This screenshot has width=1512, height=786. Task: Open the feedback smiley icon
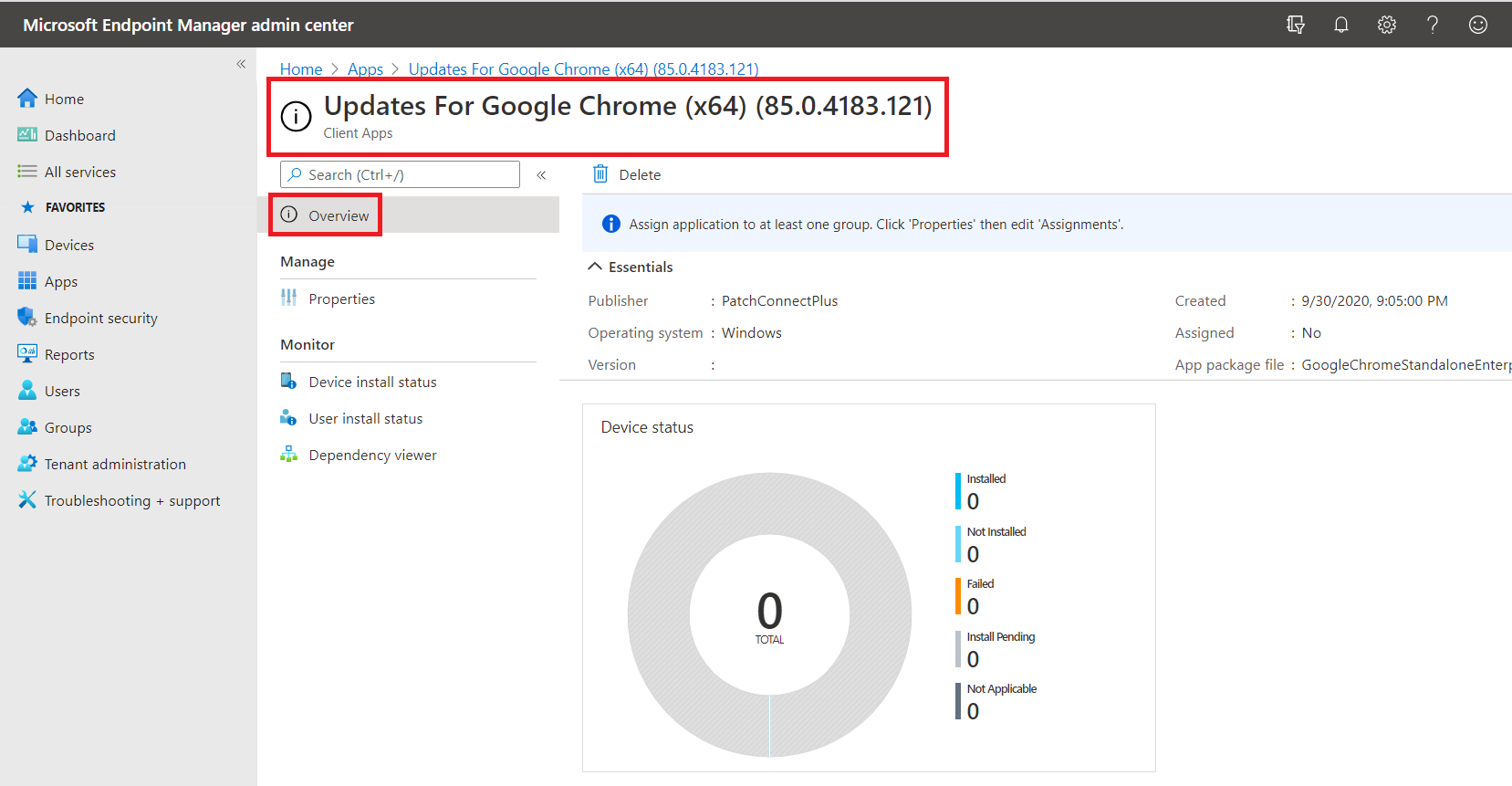coord(1477,25)
